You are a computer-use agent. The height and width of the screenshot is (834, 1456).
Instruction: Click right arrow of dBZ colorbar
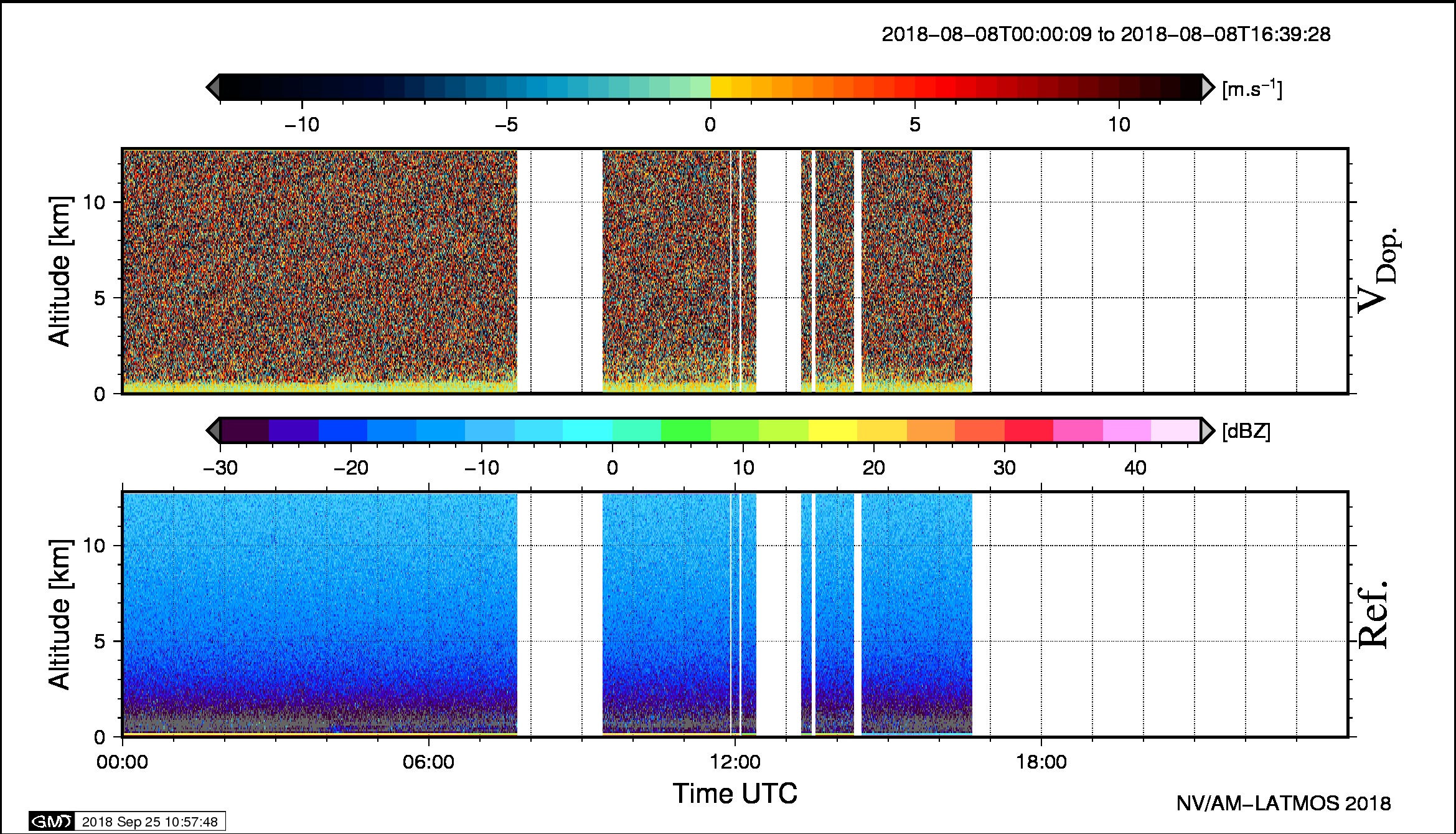coord(1208,430)
